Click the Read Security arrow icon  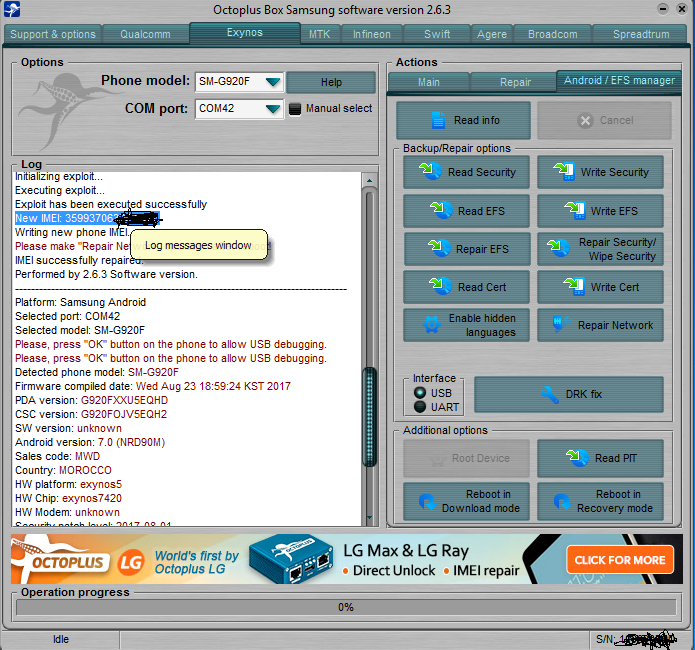click(430, 171)
